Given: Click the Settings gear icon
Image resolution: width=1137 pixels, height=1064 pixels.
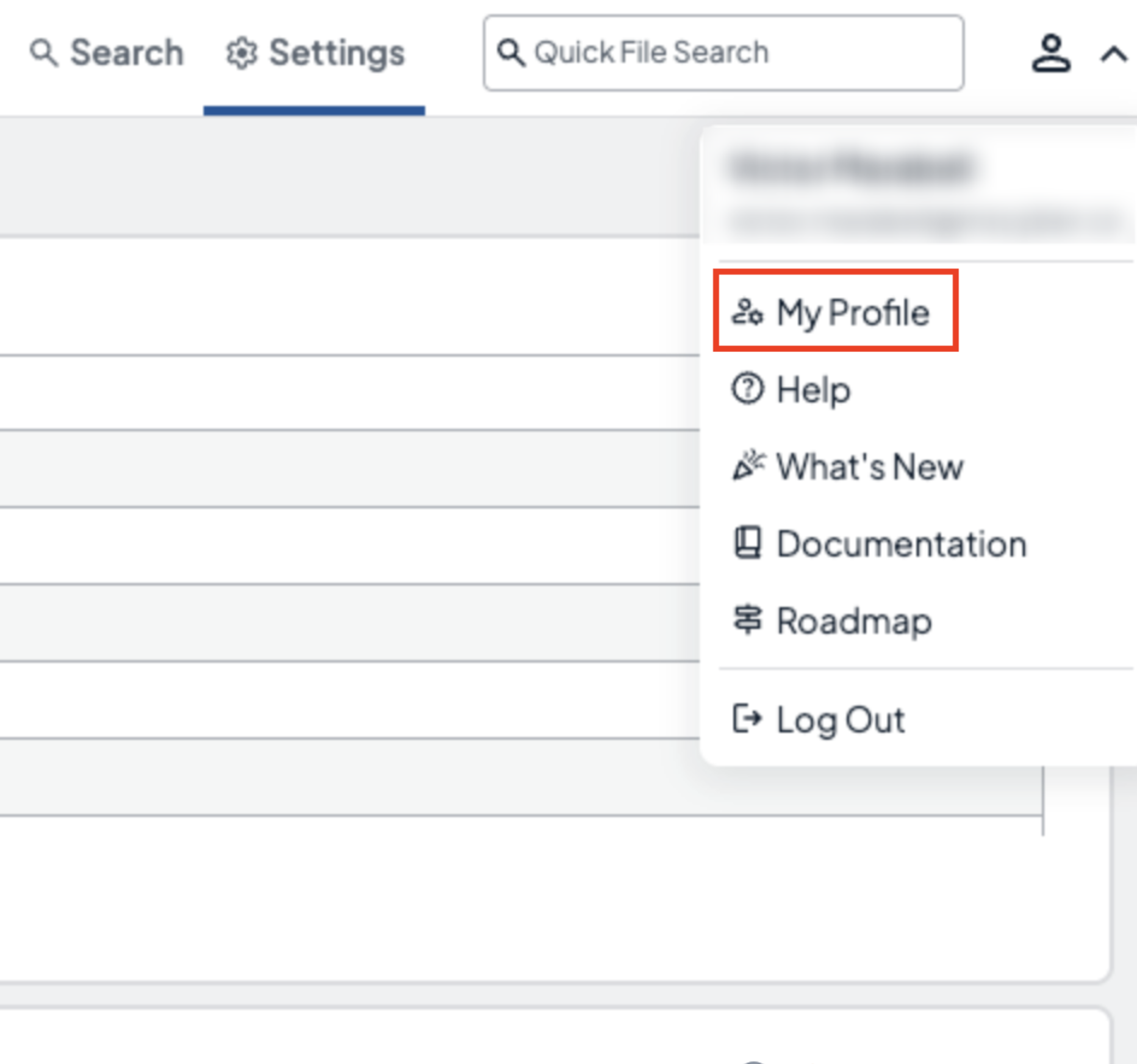Looking at the screenshot, I should pos(242,54).
